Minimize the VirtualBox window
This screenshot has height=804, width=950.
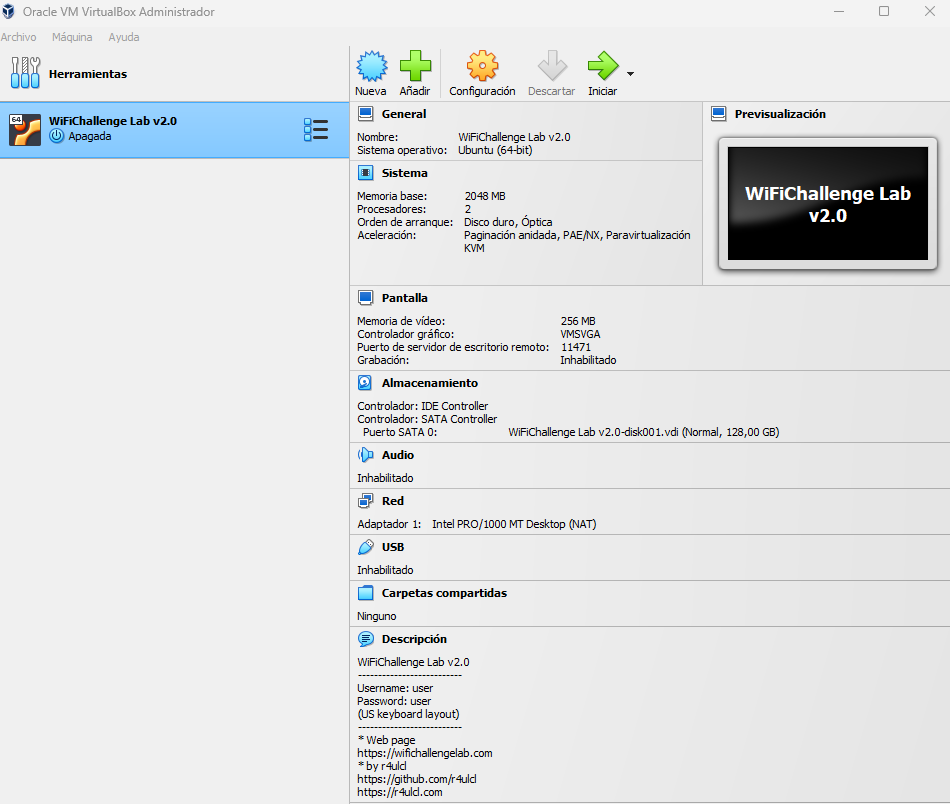tap(839, 12)
